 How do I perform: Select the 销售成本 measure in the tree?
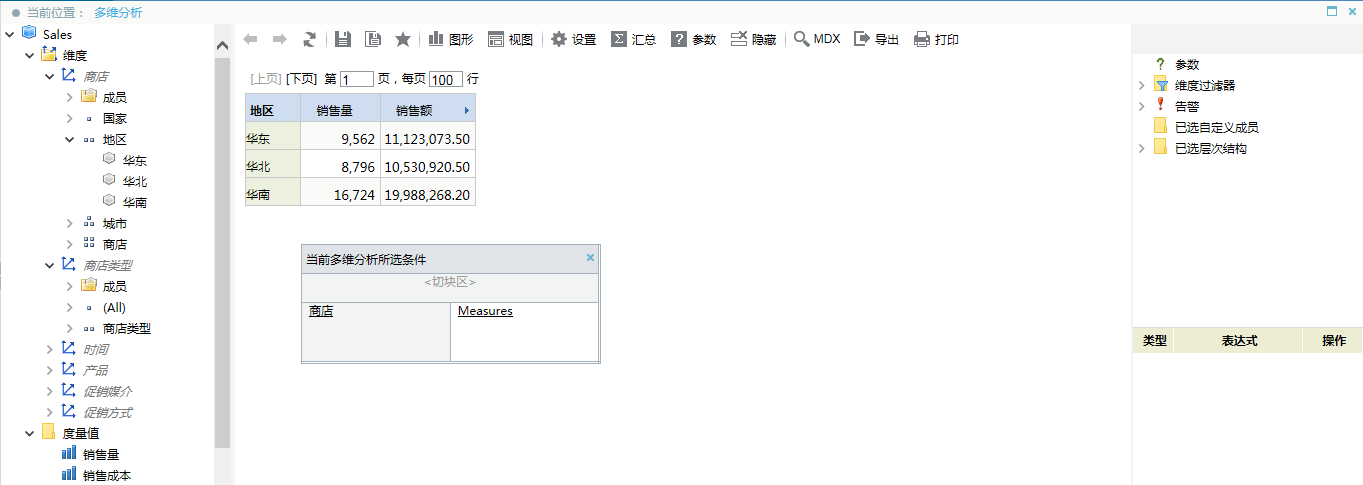pos(107,475)
